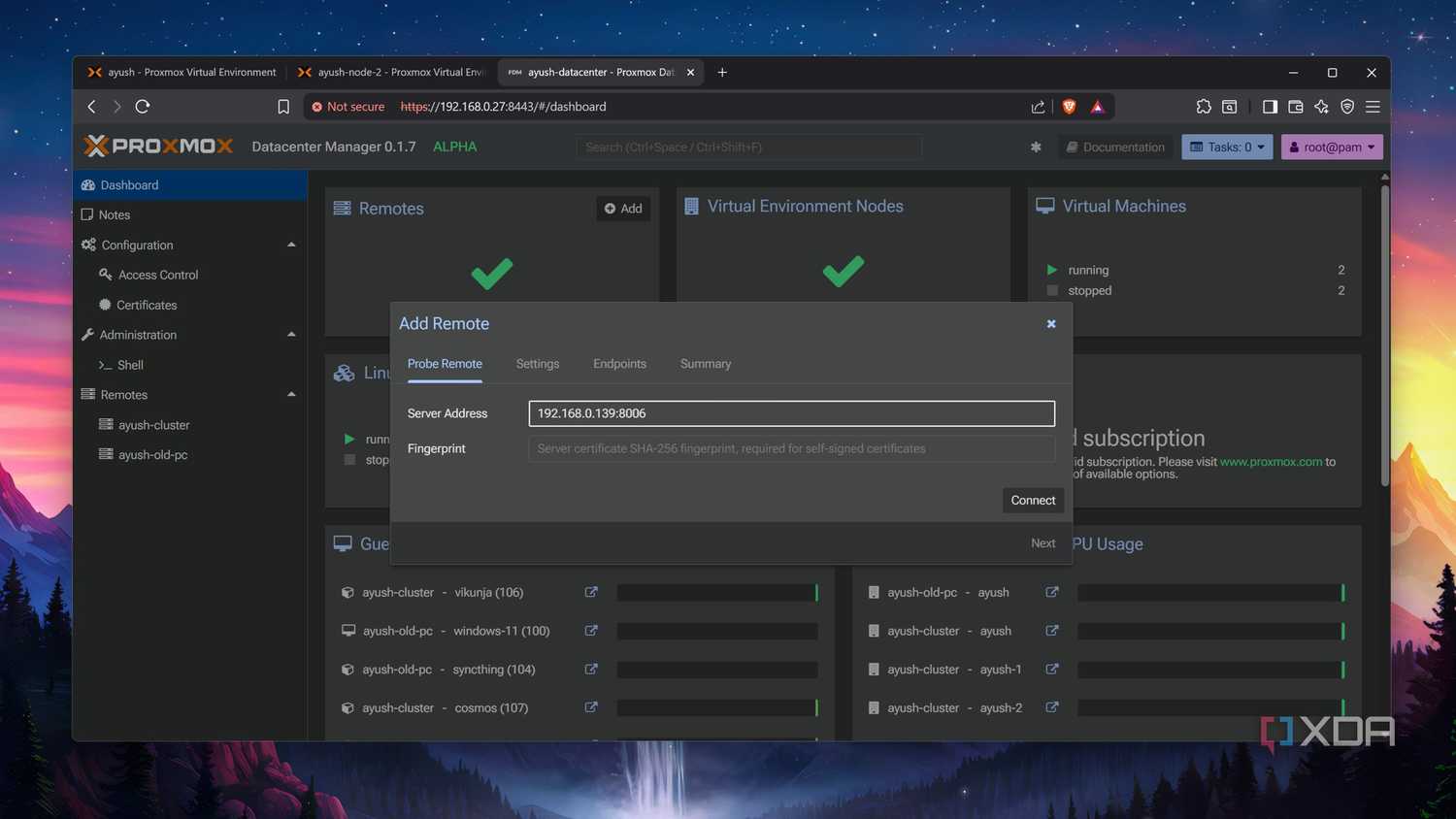Open the Documentation link
Screen dimensions: 1456x819
click(1115, 147)
